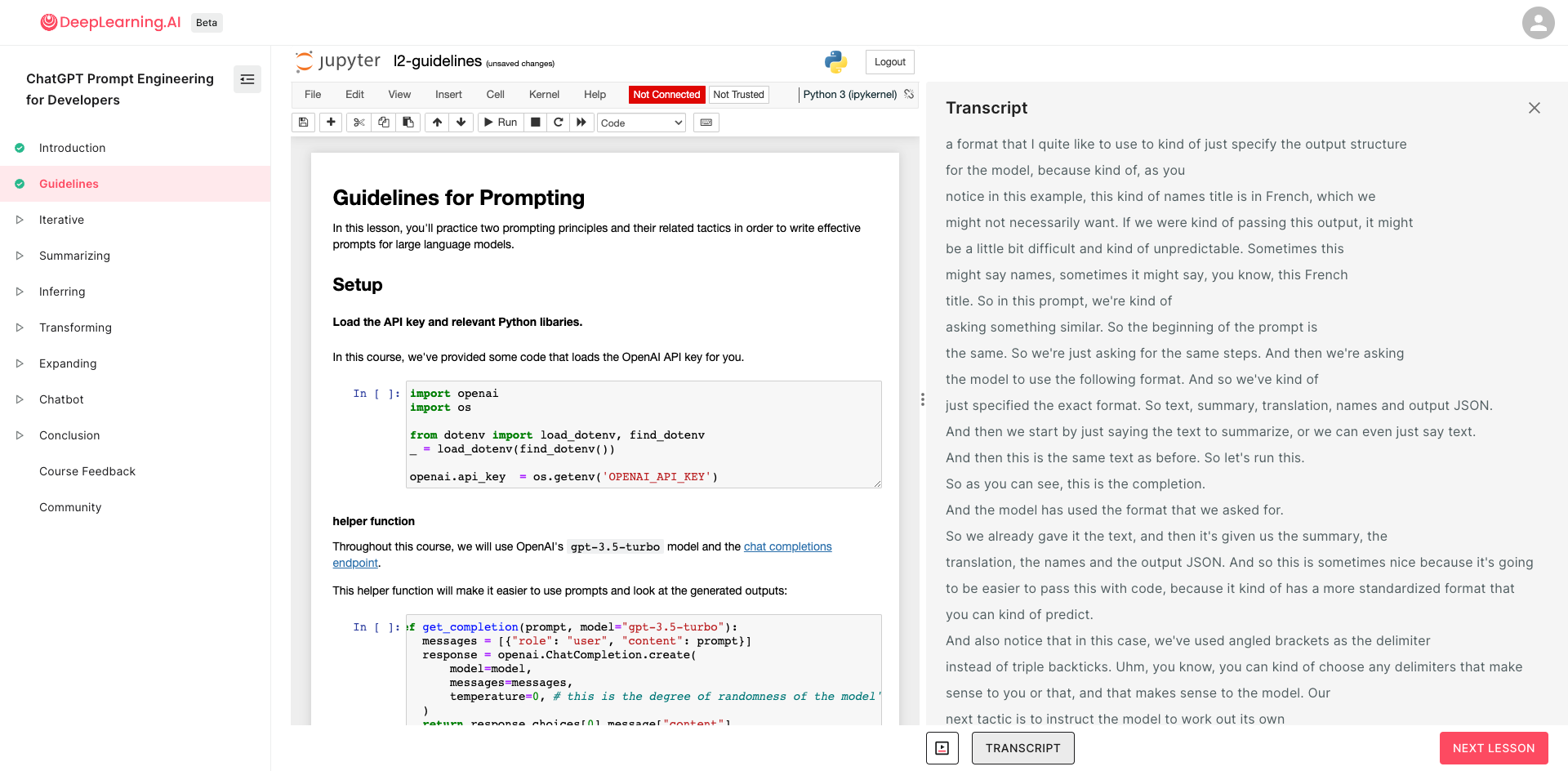This screenshot has width=1568, height=771.
Task: Go to the NEXT LESSON
Action: [x=1494, y=748]
